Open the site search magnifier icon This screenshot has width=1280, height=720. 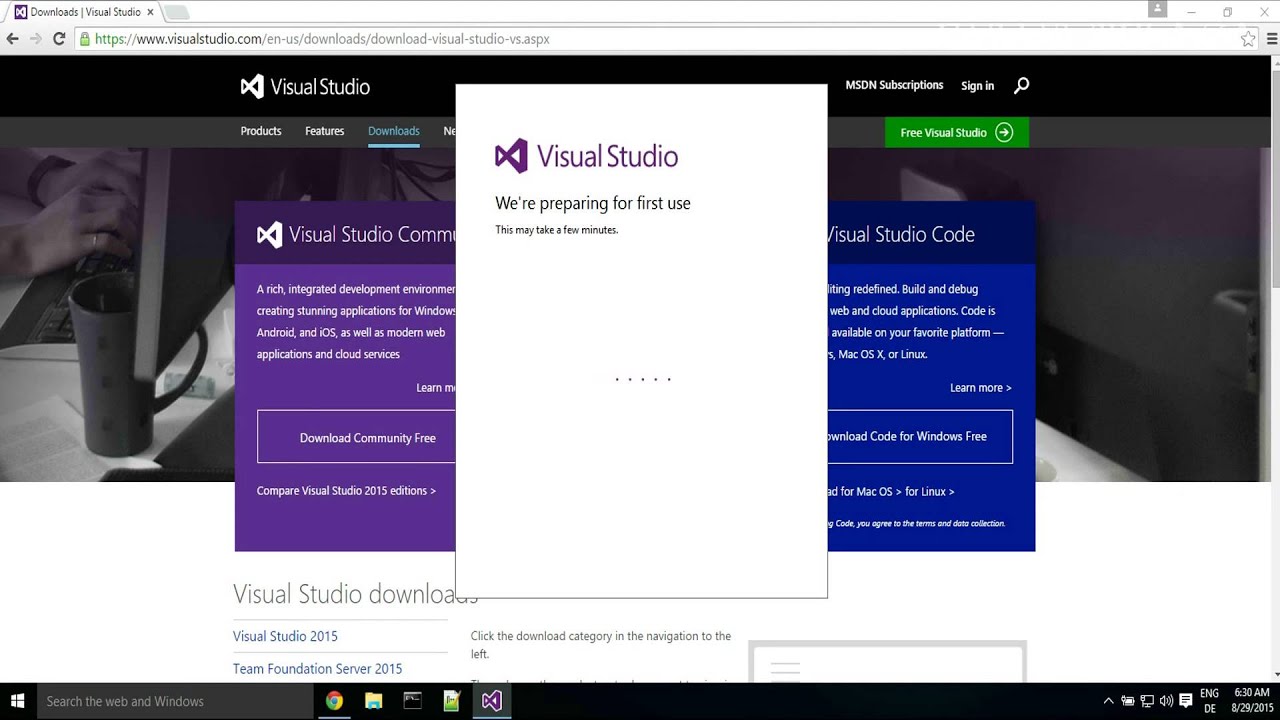coord(1021,86)
